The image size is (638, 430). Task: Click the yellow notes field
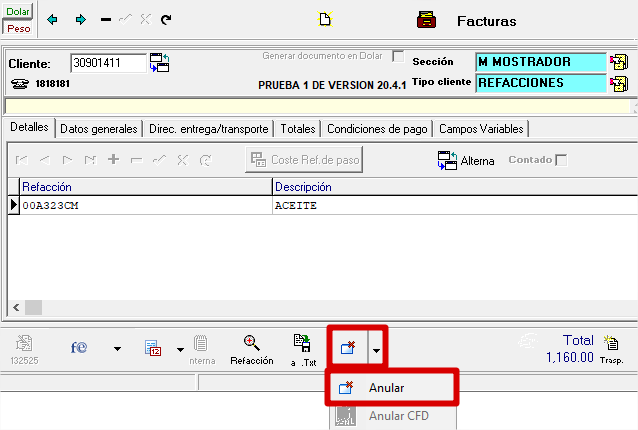(x=317, y=106)
